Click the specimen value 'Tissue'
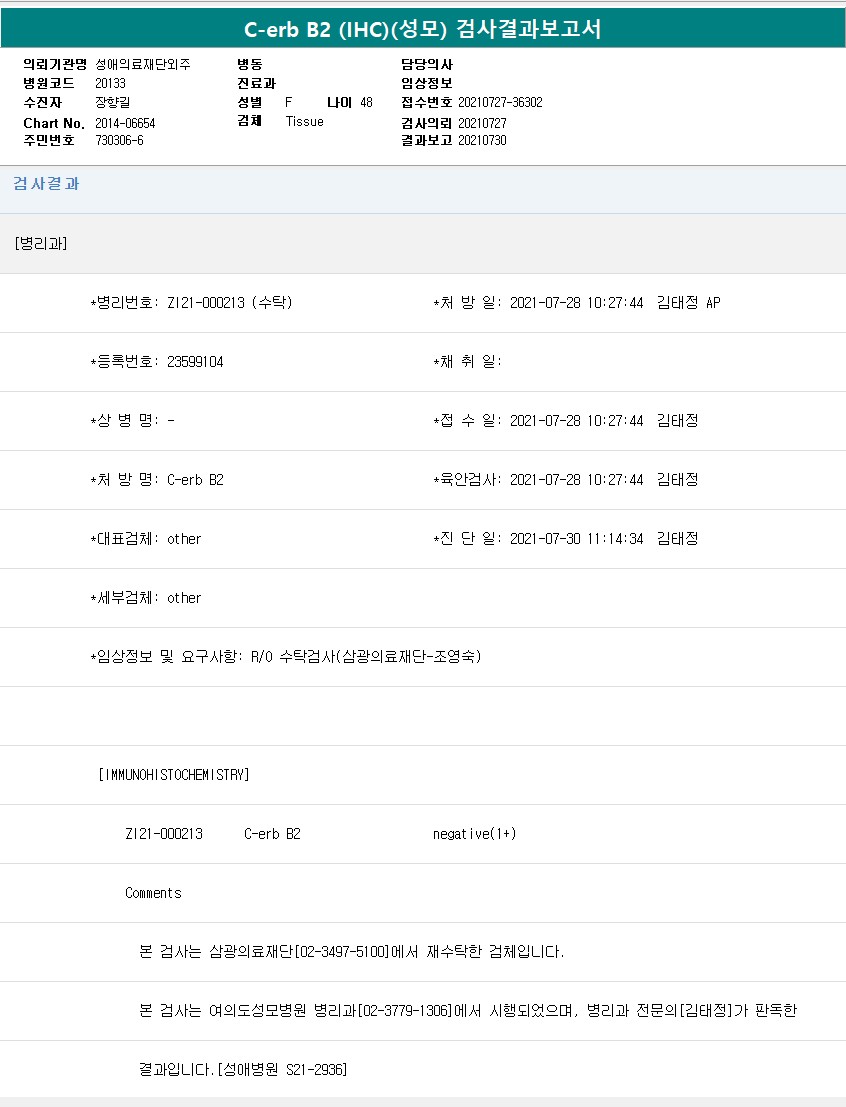Viewport: 846px width, 1107px height. [x=304, y=121]
